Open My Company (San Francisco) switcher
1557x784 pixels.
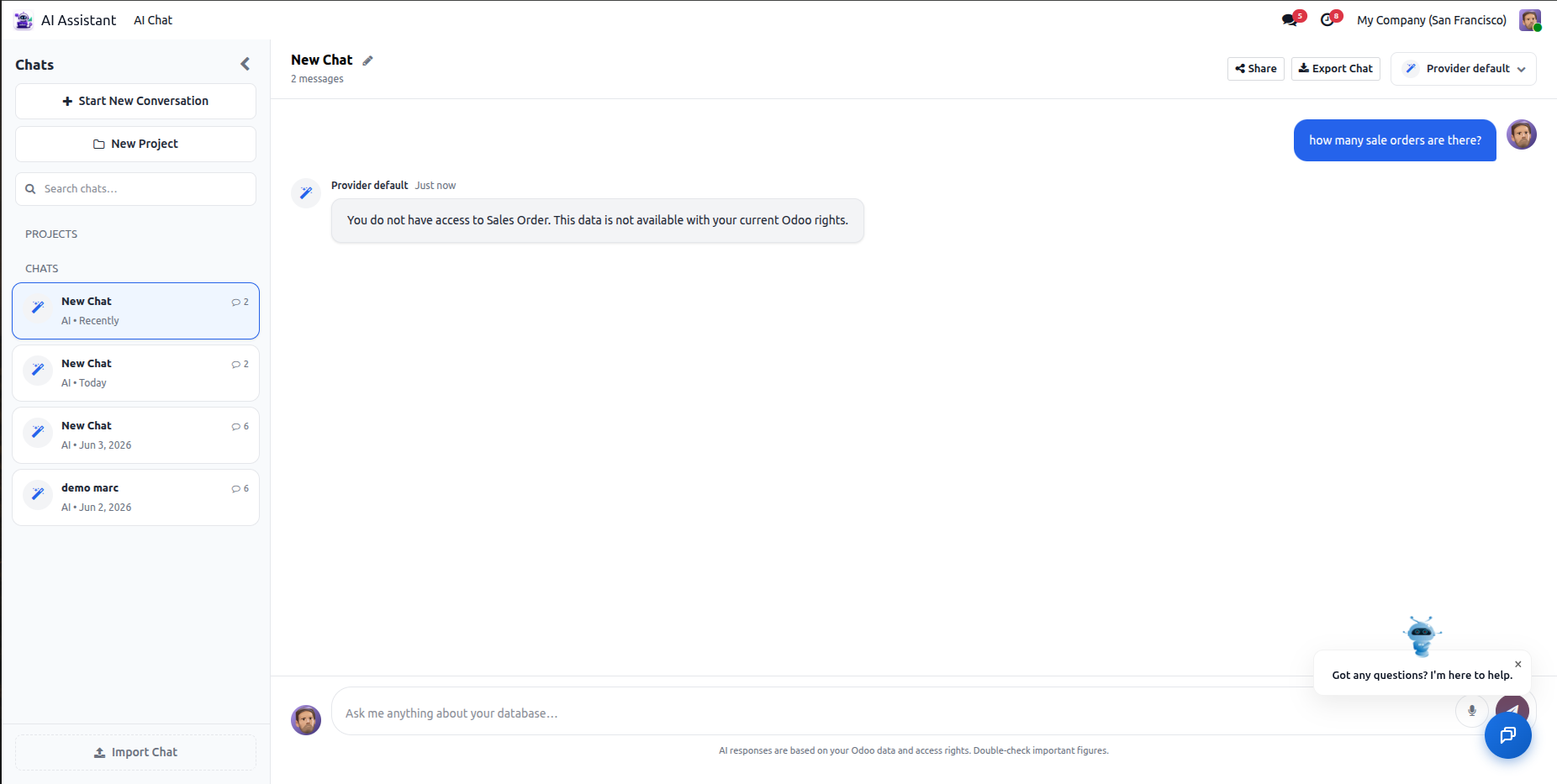pyautogui.click(x=1431, y=20)
